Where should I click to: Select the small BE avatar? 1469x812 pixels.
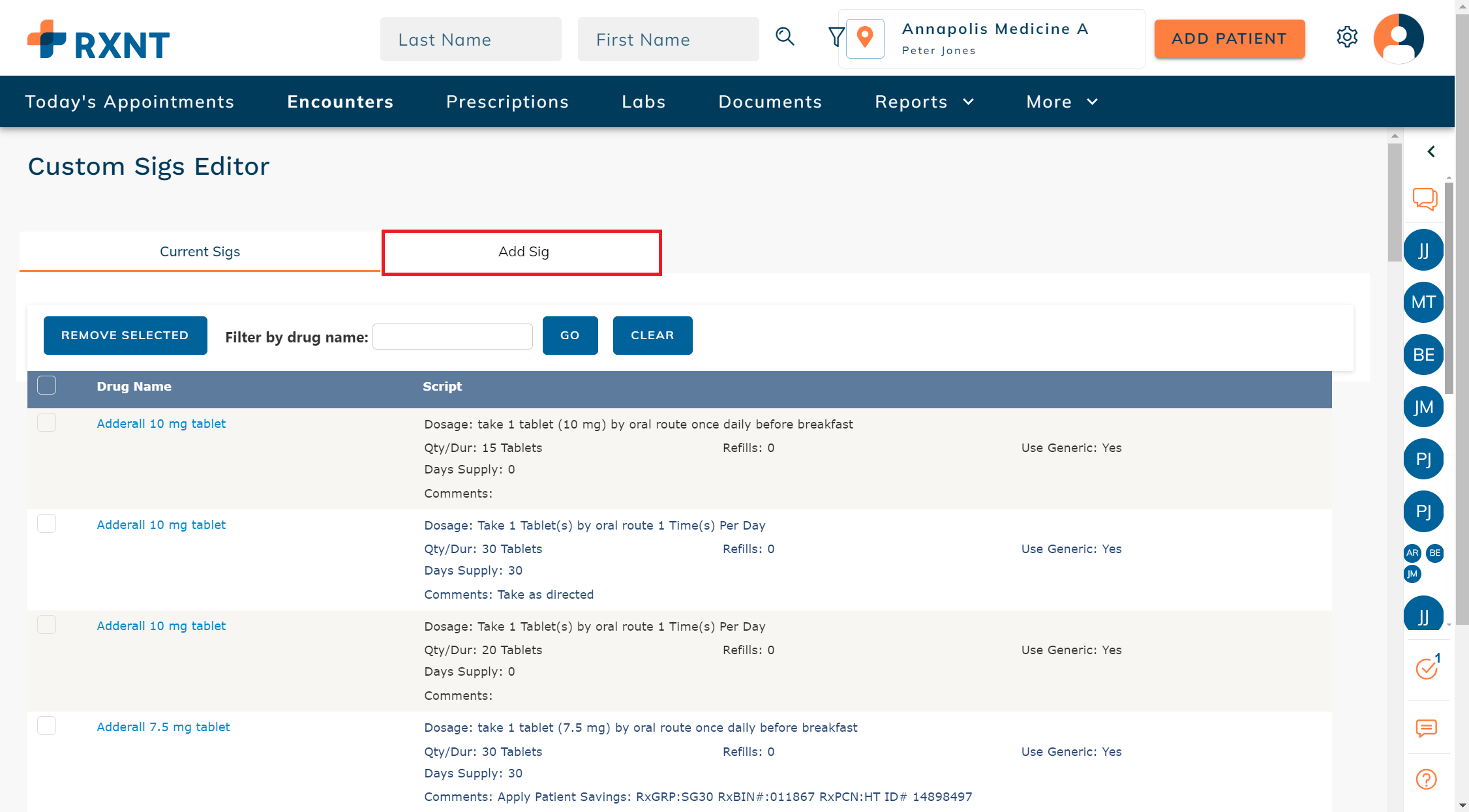(1435, 553)
